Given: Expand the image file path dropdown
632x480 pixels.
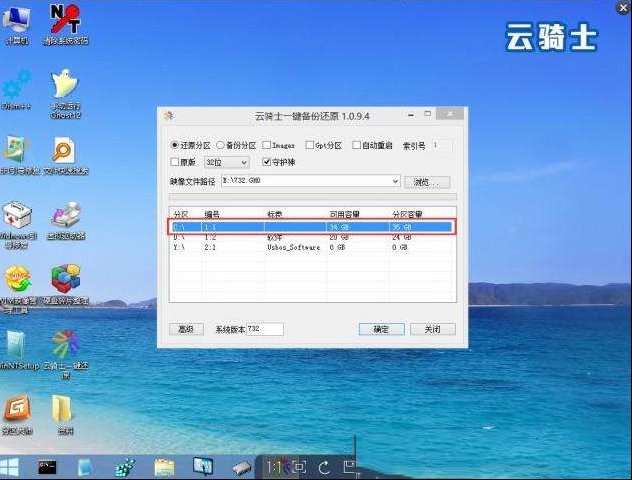Looking at the screenshot, I should [395, 182].
